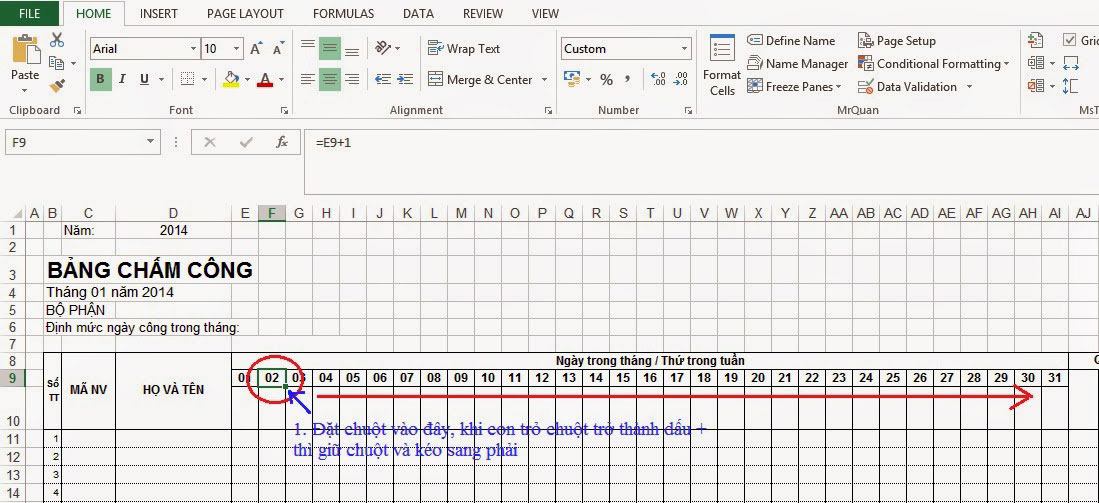Open font color dropdown arrow
This screenshot has width=1099, height=503.
click(281, 80)
